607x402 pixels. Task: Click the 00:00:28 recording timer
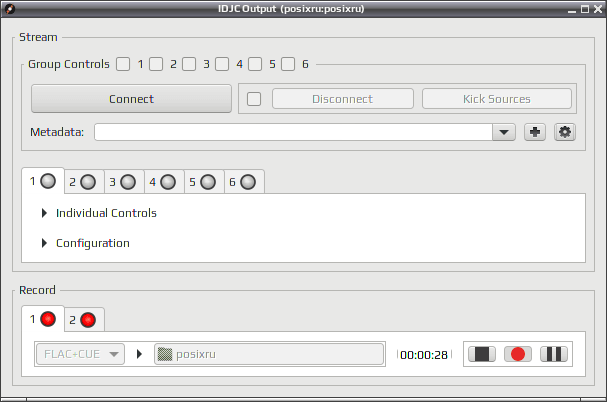click(x=424, y=355)
